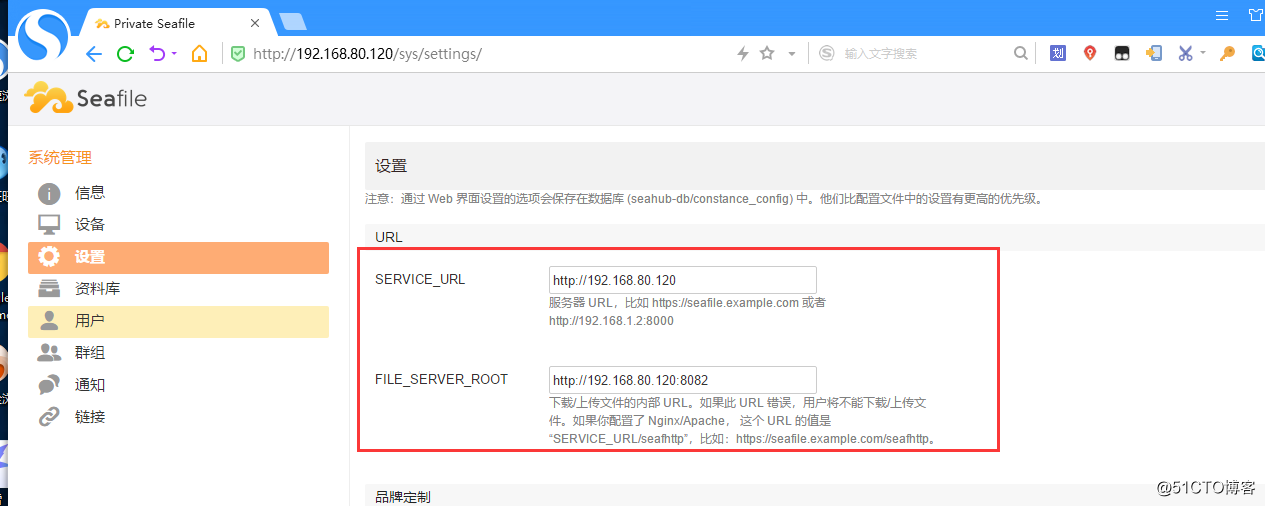Image resolution: width=1265 pixels, height=506 pixels.
Task: Click the golden key password icon
Action: [1227, 54]
